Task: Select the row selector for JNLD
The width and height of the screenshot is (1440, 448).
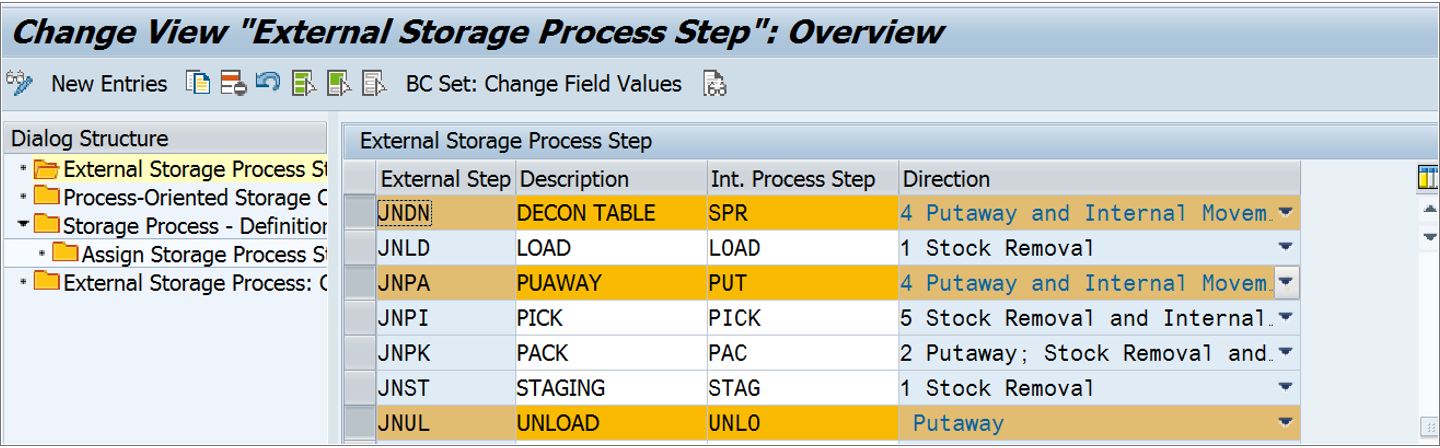Action: point(360,248)
